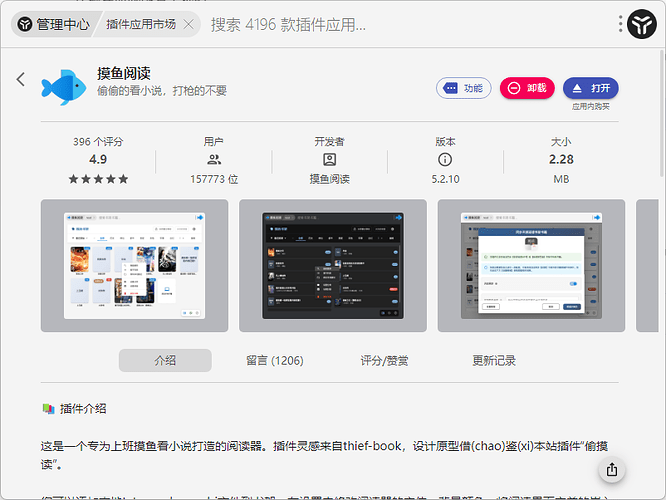Open the third dialog screenshot thumbnail
Image resolution: width=666 pixels, height=500 pixels.
[531, 266]
